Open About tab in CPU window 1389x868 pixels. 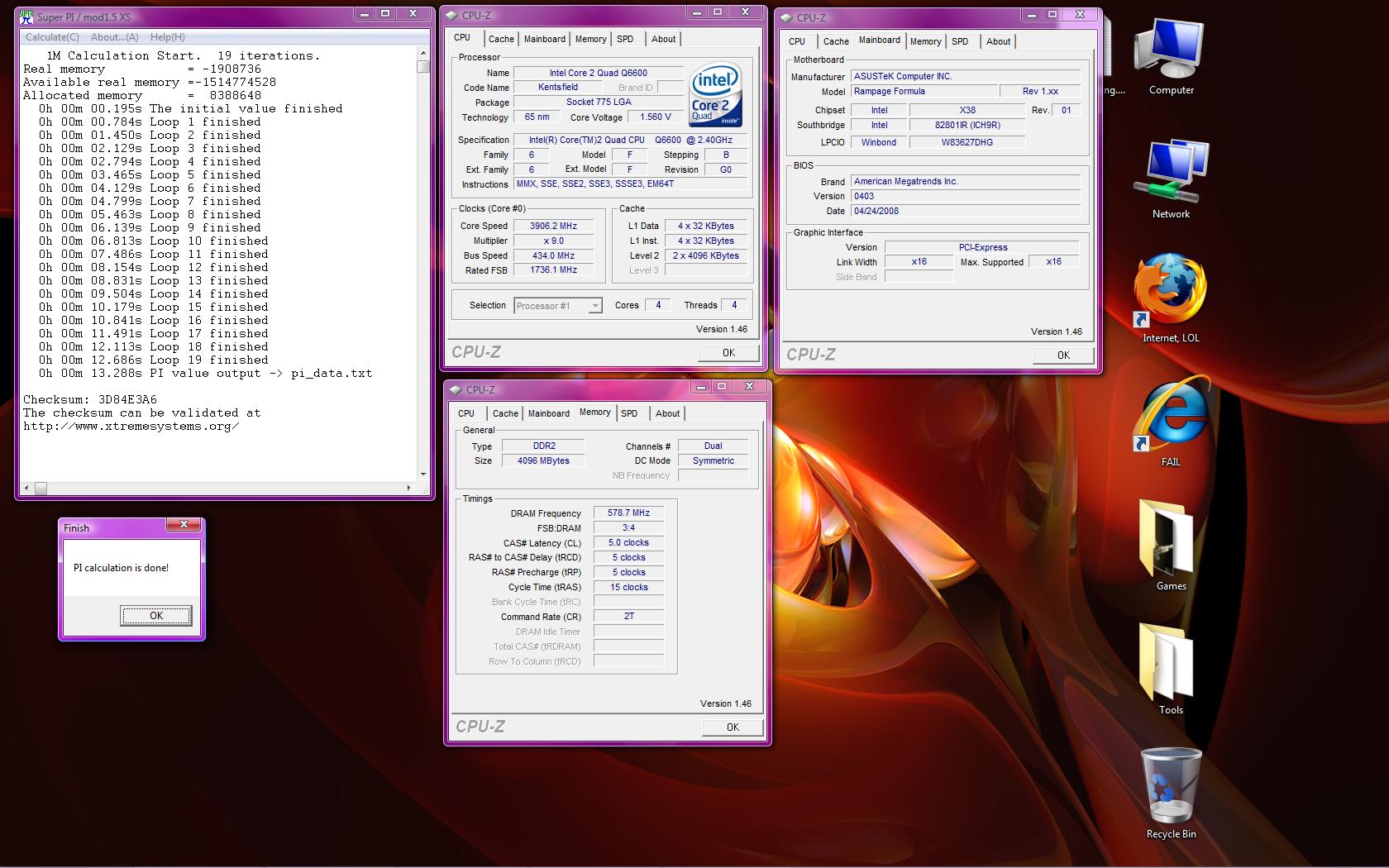point(663,39)
